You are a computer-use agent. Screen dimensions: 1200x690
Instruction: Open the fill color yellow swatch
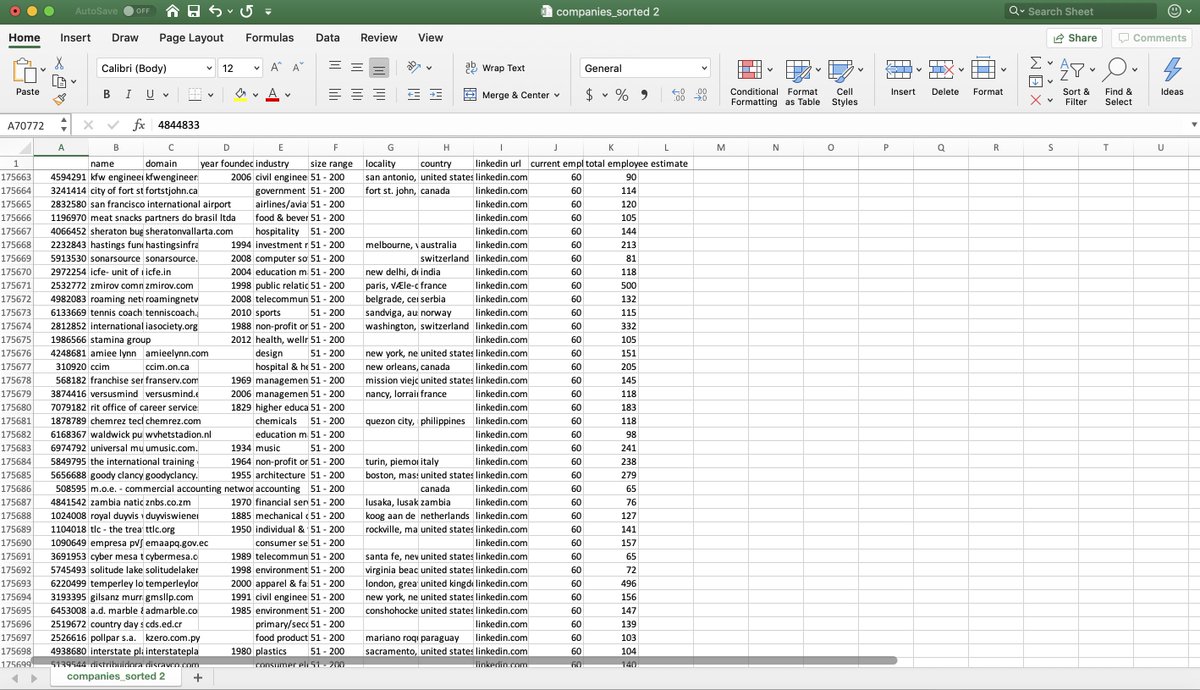(x=240, y=95)
